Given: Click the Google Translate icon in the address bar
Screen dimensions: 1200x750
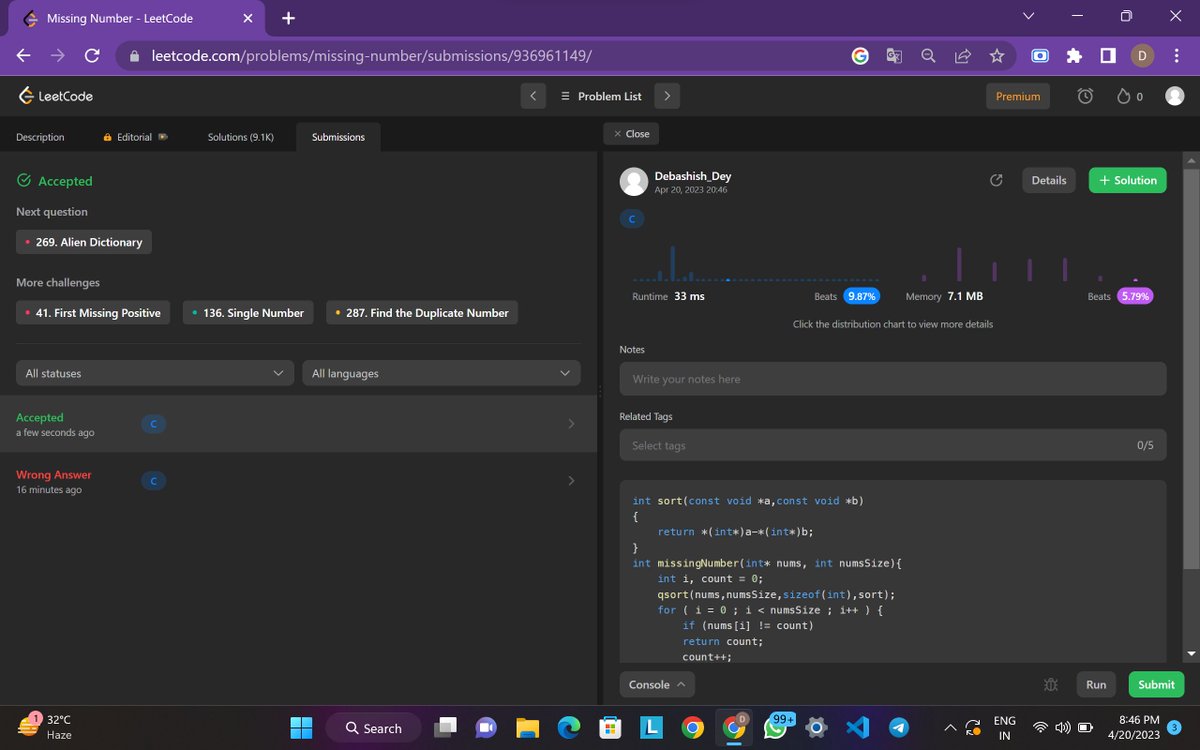Looking at the screenshot, I should pyautogui.click(x=894, y=56).
